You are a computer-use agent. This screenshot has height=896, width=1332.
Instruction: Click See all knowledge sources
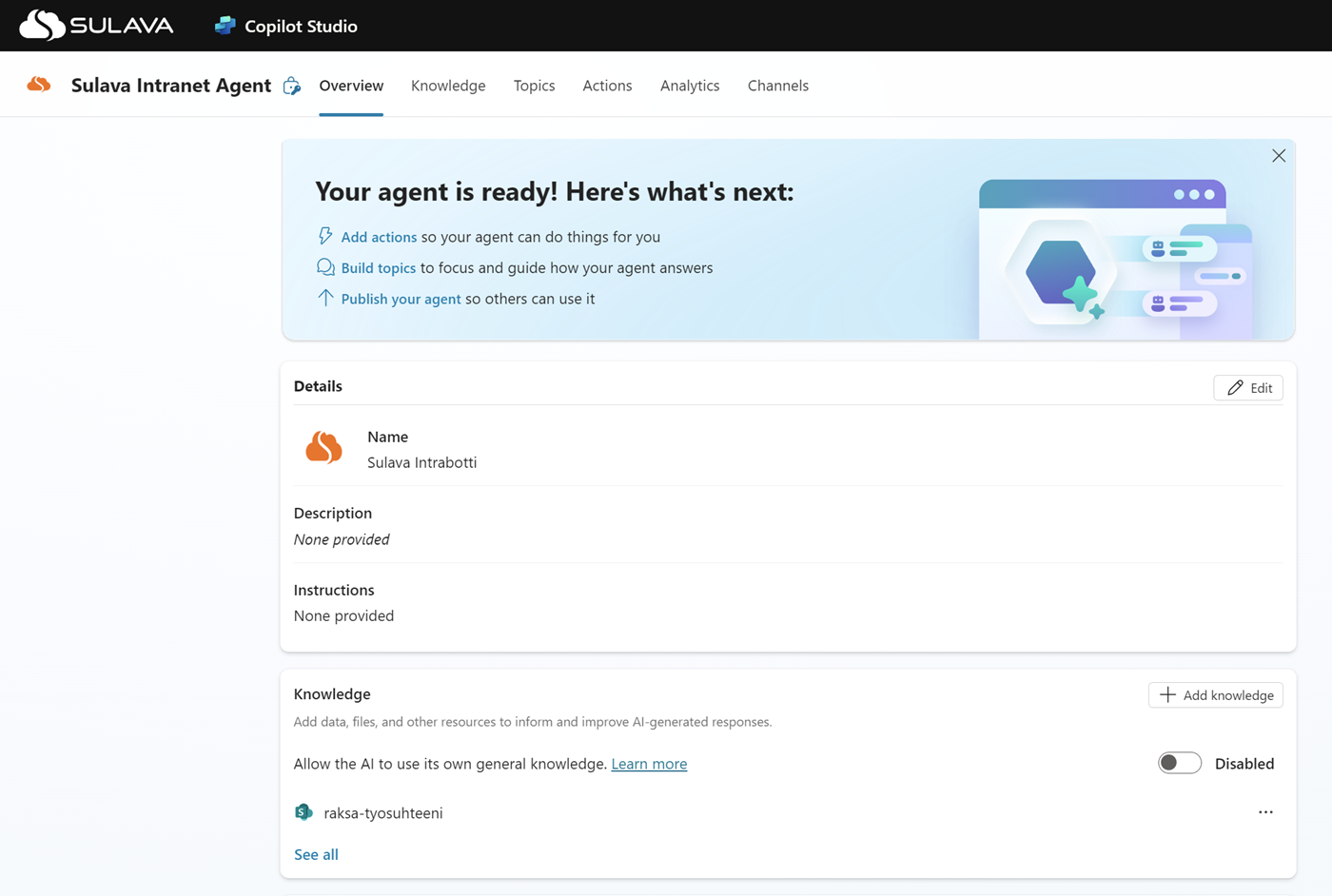pos(316,854)
